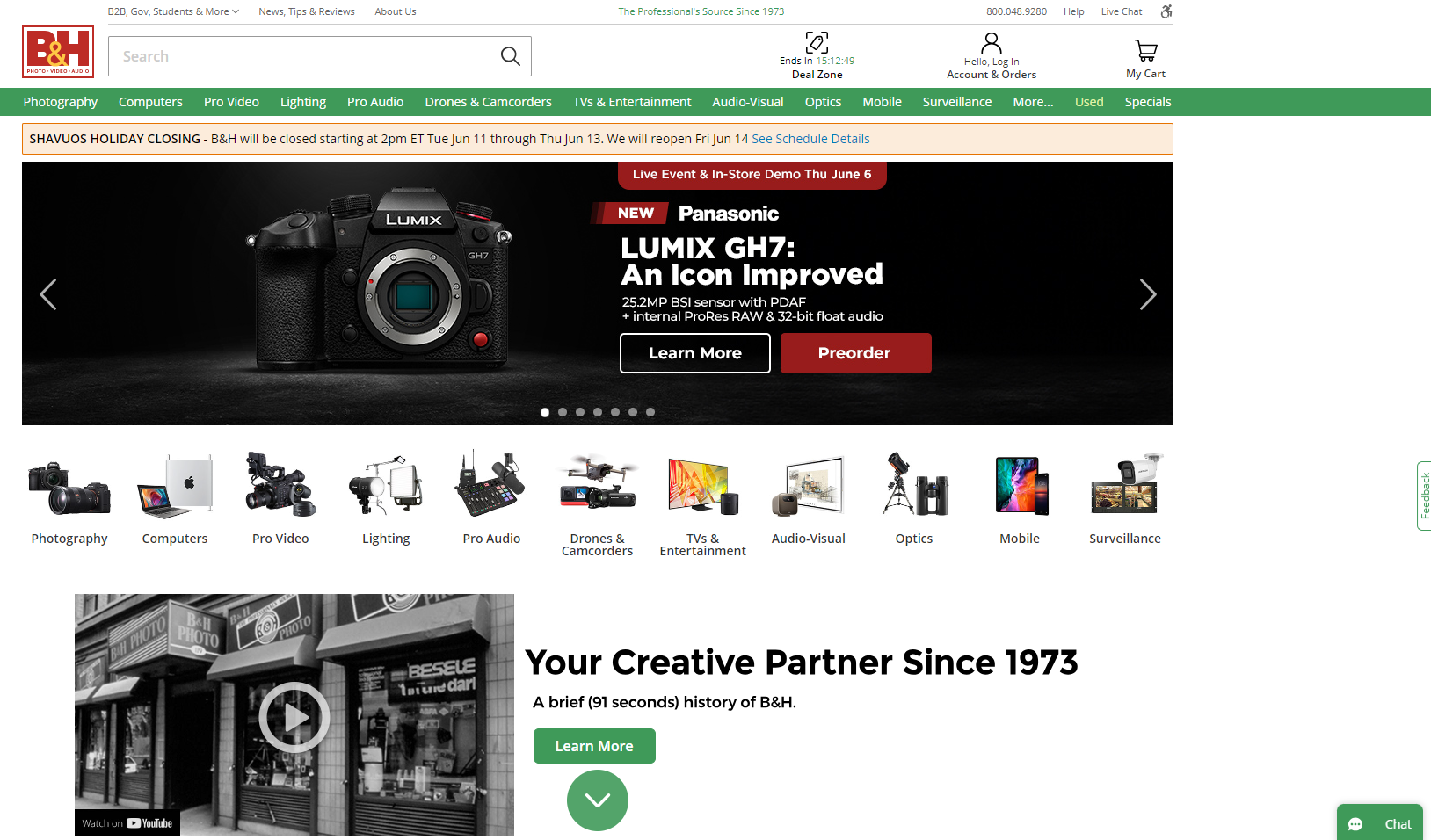Open the See Schedule Details link
This screenshot has height=840, width=1431.
point(810,139)
